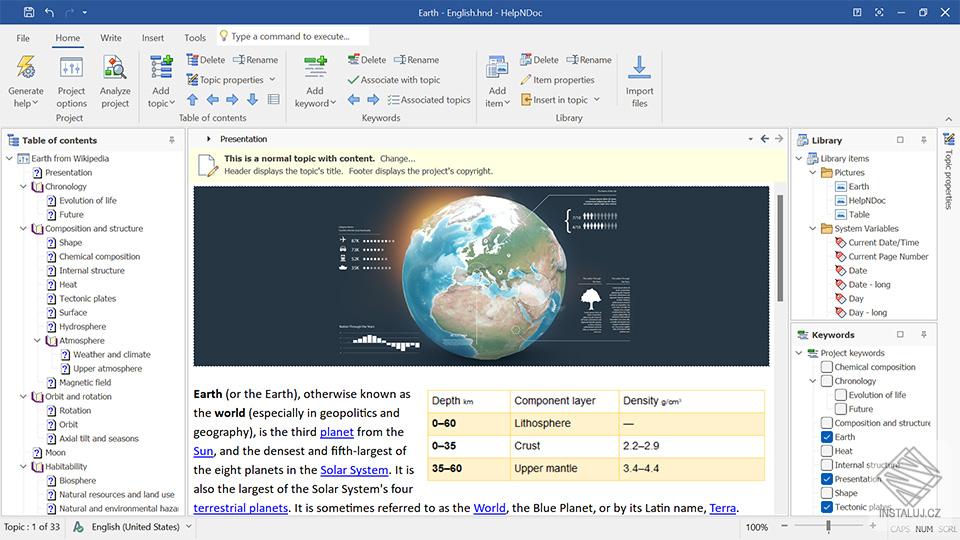Pin the Table of contents panel
The height and width of the screenshot is (540, 960).
point(172,141)
